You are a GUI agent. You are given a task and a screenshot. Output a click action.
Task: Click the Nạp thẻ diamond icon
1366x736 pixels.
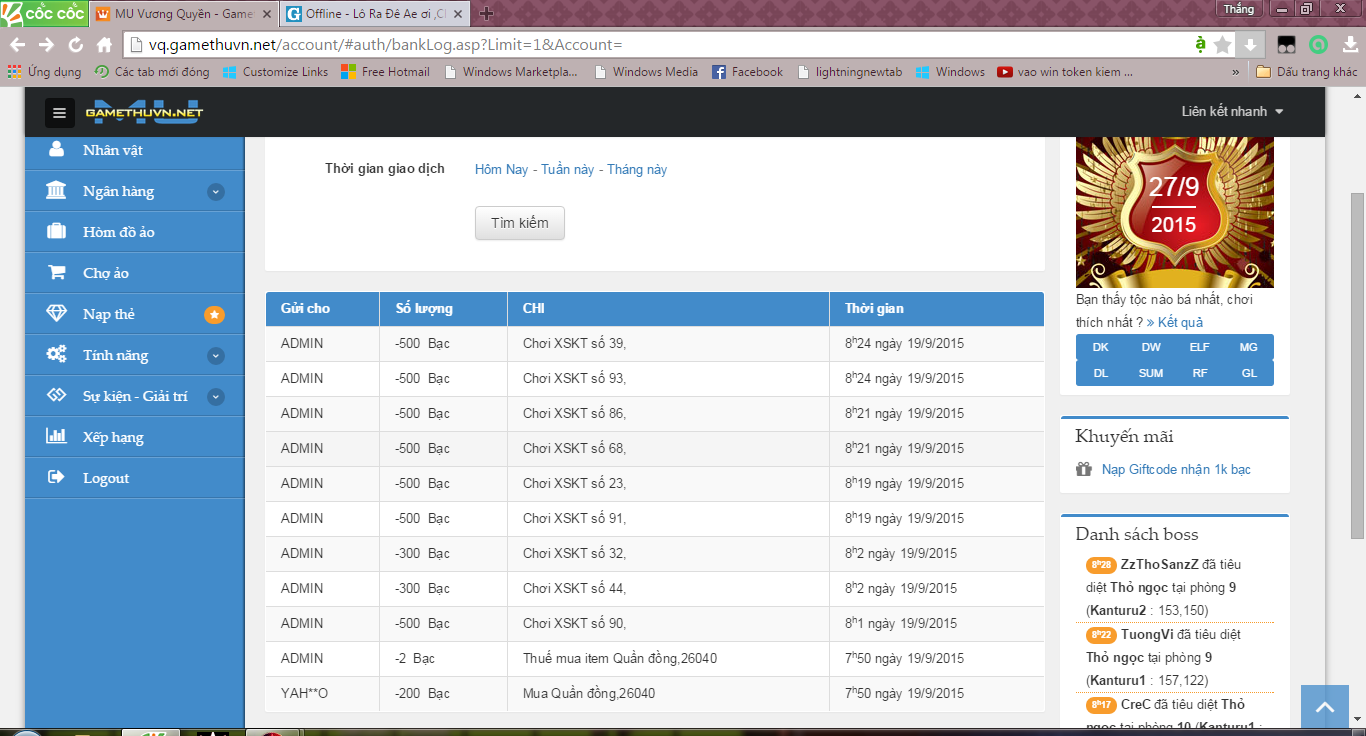pos(57,314)
